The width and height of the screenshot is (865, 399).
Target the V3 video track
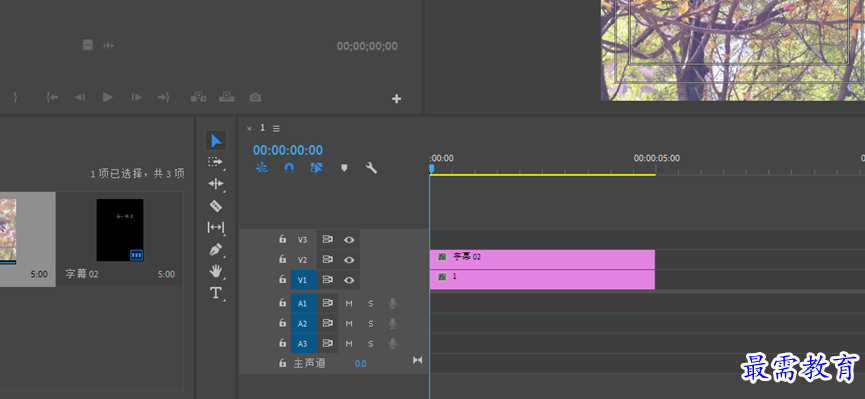pyautogui.click(x=302, y=240)
